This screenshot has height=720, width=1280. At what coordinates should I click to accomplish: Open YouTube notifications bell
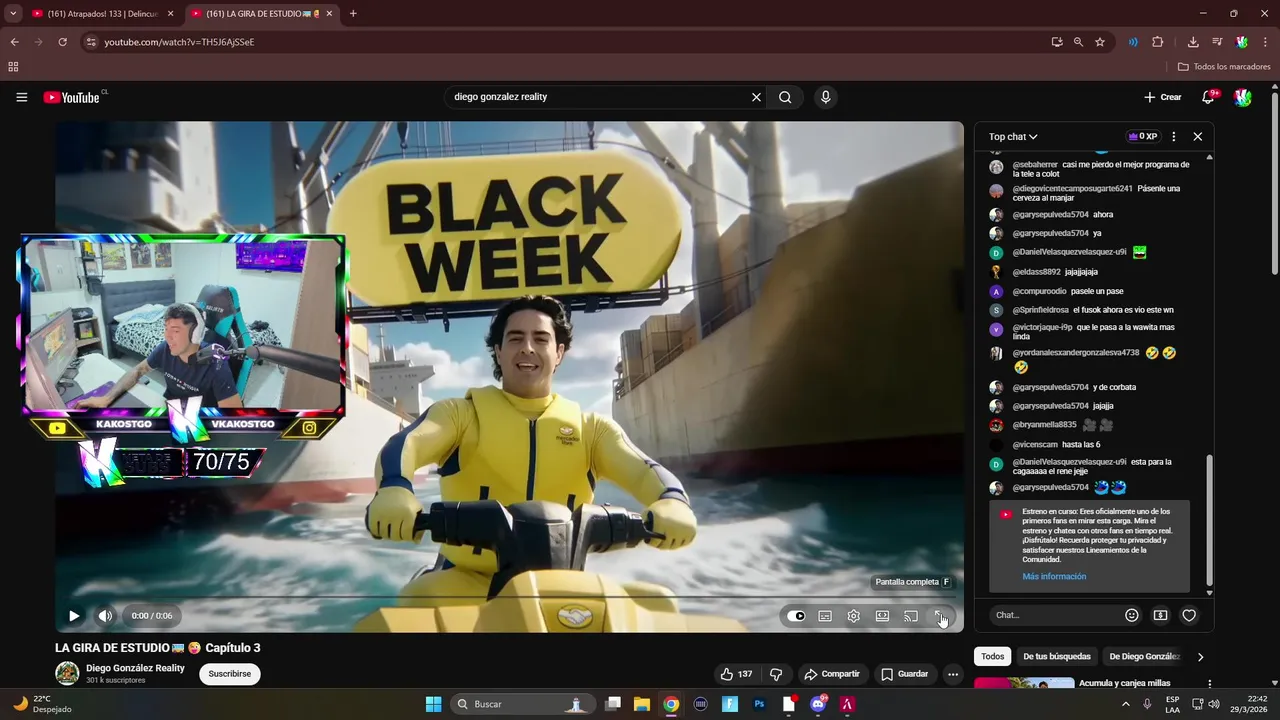[x=1208, y=97]
